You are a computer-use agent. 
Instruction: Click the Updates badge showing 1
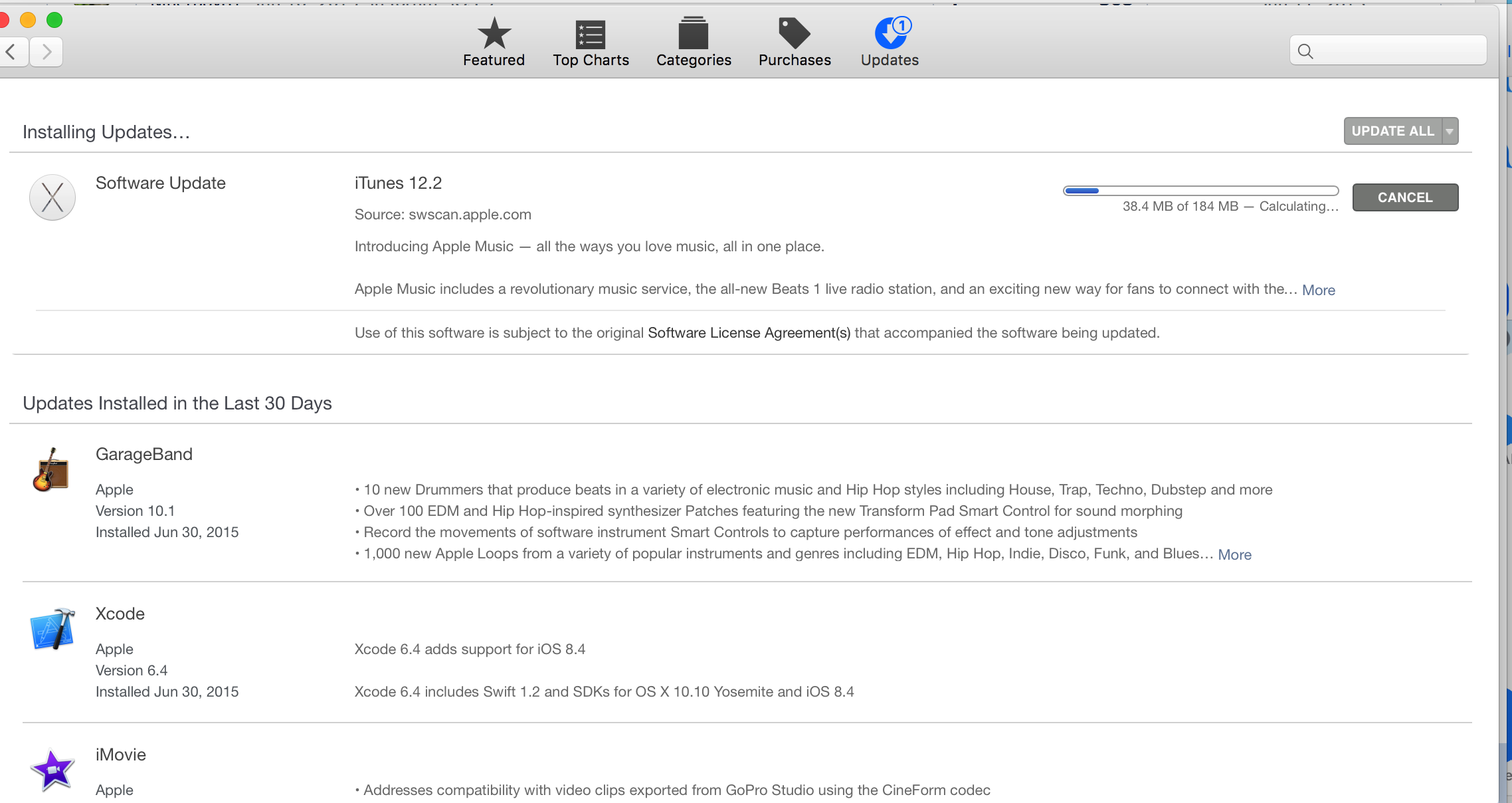click(901, 25)
